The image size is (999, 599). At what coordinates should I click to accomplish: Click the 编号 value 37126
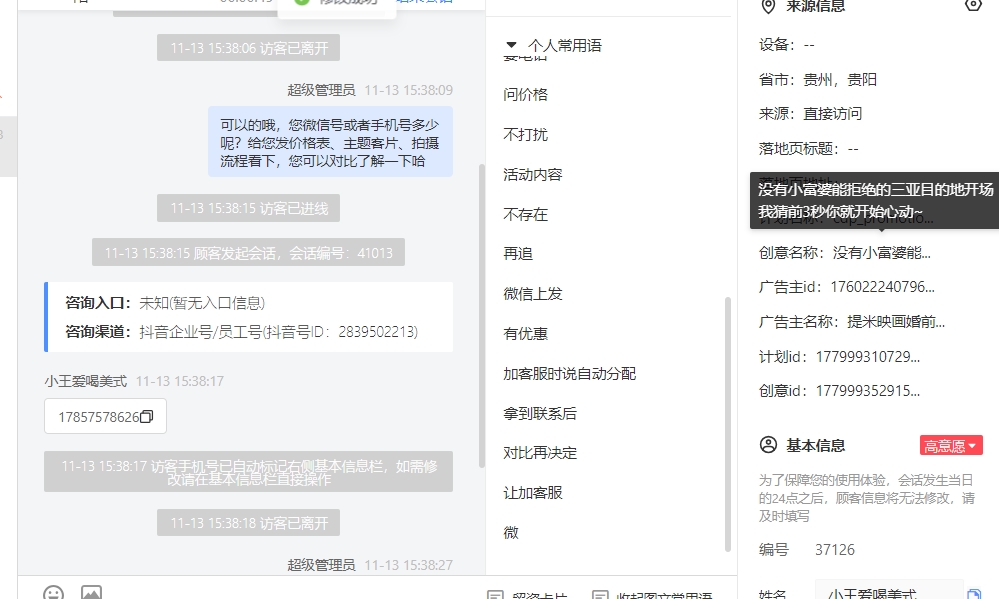coord(835,550)
